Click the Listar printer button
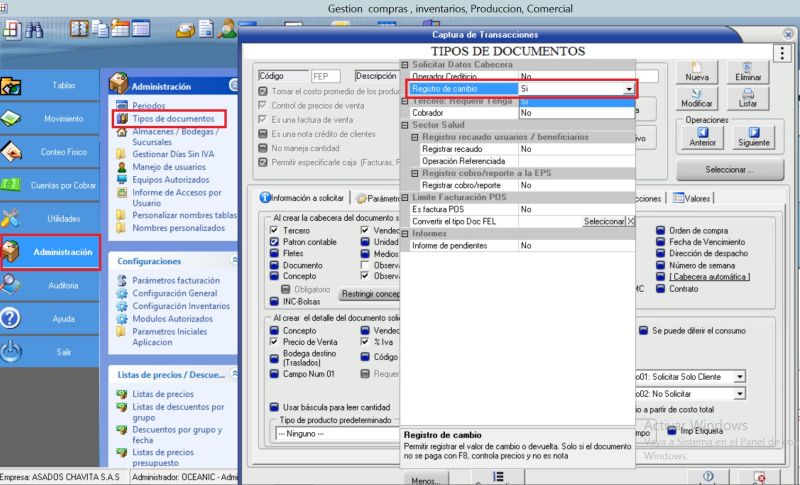The width and height of the screenshot is (800, 485). click(x=747, y=99)
